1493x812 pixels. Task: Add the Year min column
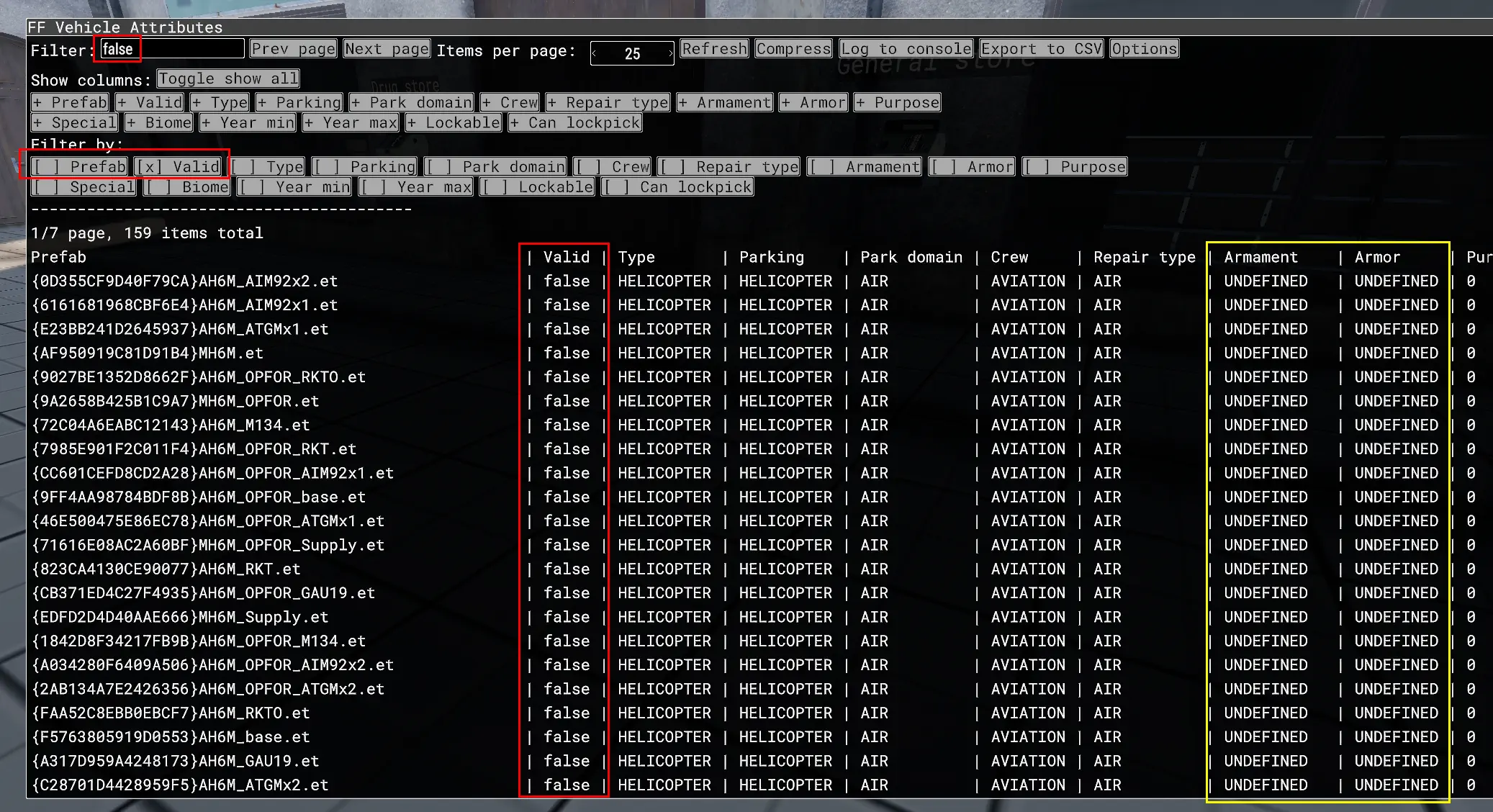[x=247, y=122]
